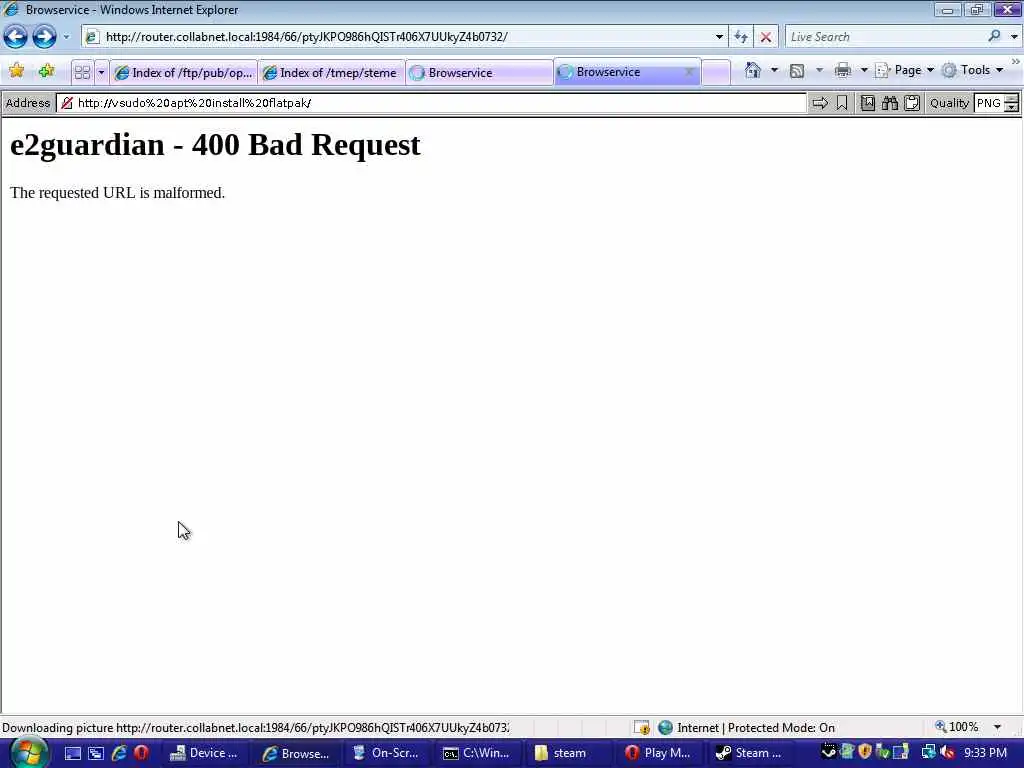The height and width of the screenshot is (768, 1024).
Task: Open the Quick Tabs grid view
Action: tap(82, 72)
